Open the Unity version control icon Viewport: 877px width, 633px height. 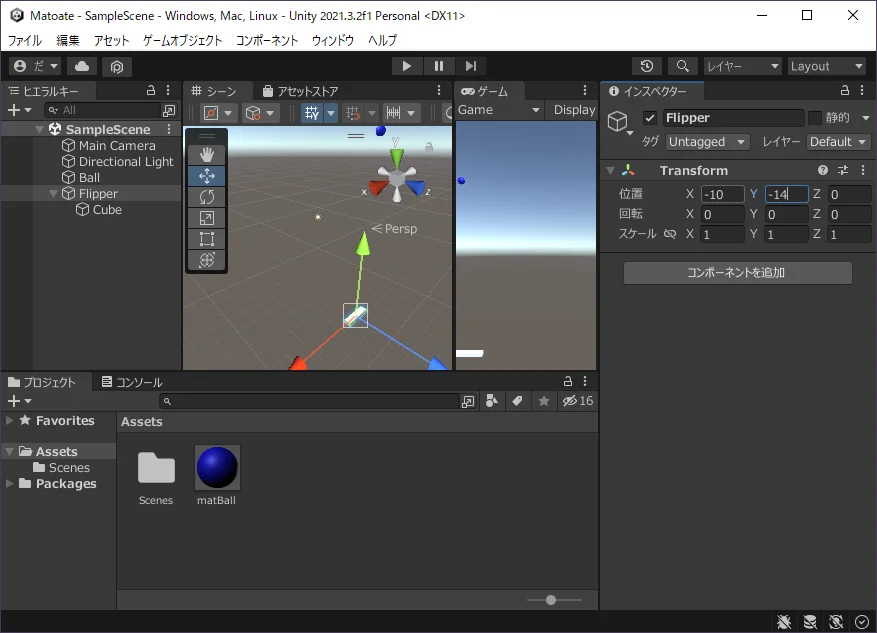pyautogui.click(x=117, y=67)
